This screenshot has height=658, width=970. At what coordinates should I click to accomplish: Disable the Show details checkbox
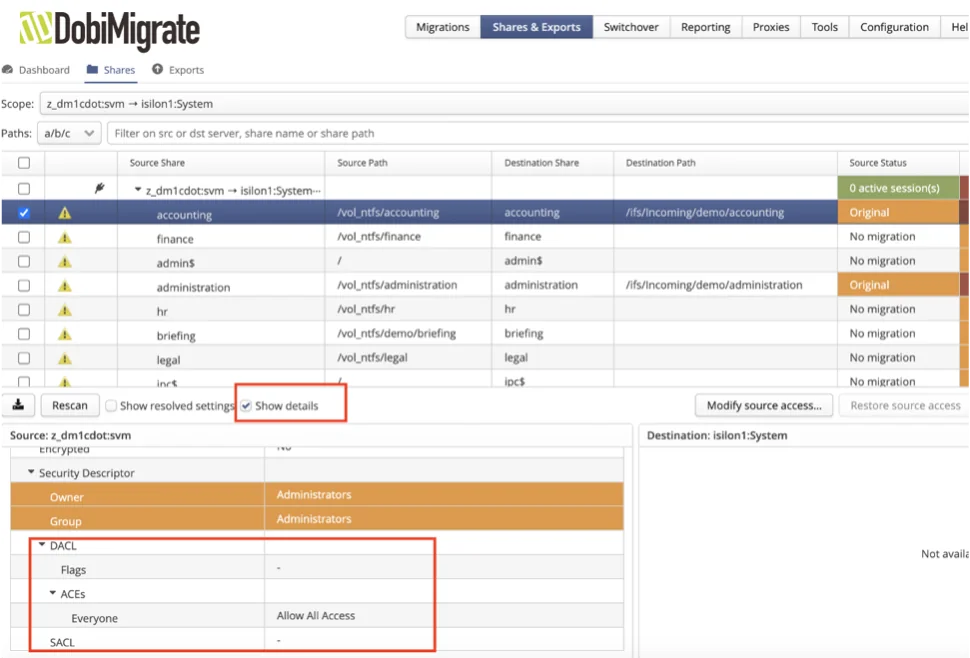click(x=246, y=406)
